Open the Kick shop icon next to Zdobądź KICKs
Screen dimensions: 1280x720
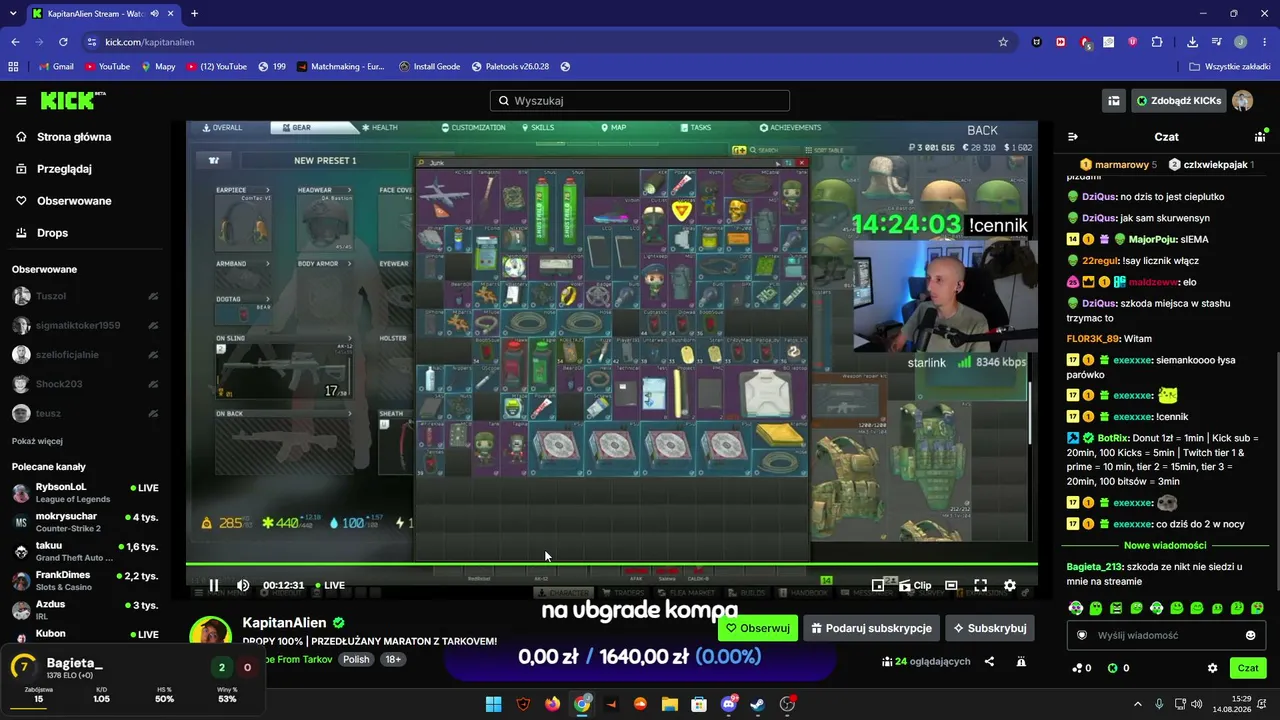coord(1113,101)
